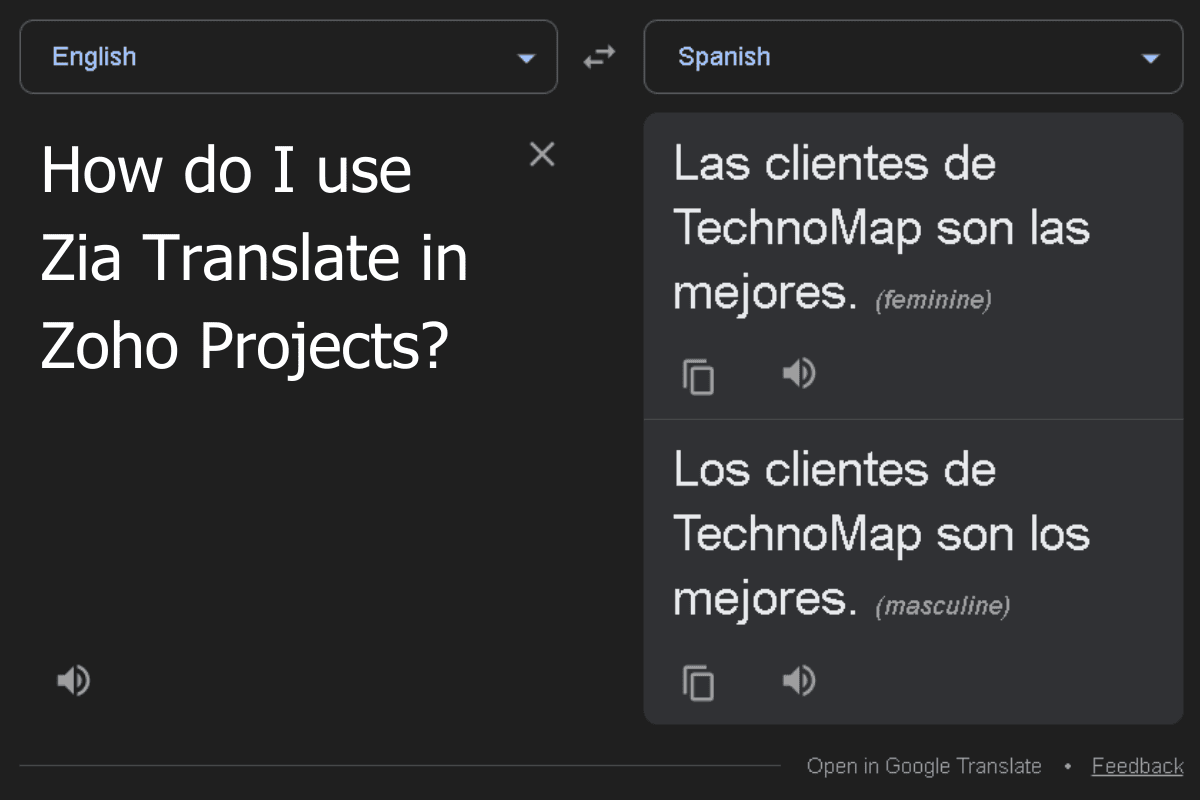The height and width of the screenshot is (800, 1200).
Task: Click the copy icon for the masculine translation
Action: [698, 683]
